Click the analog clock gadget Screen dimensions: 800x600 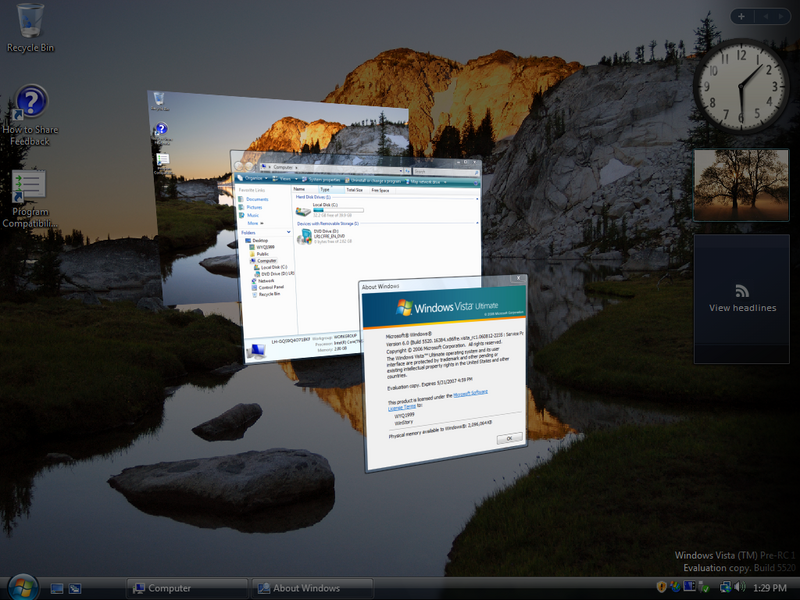coord(741,86)
